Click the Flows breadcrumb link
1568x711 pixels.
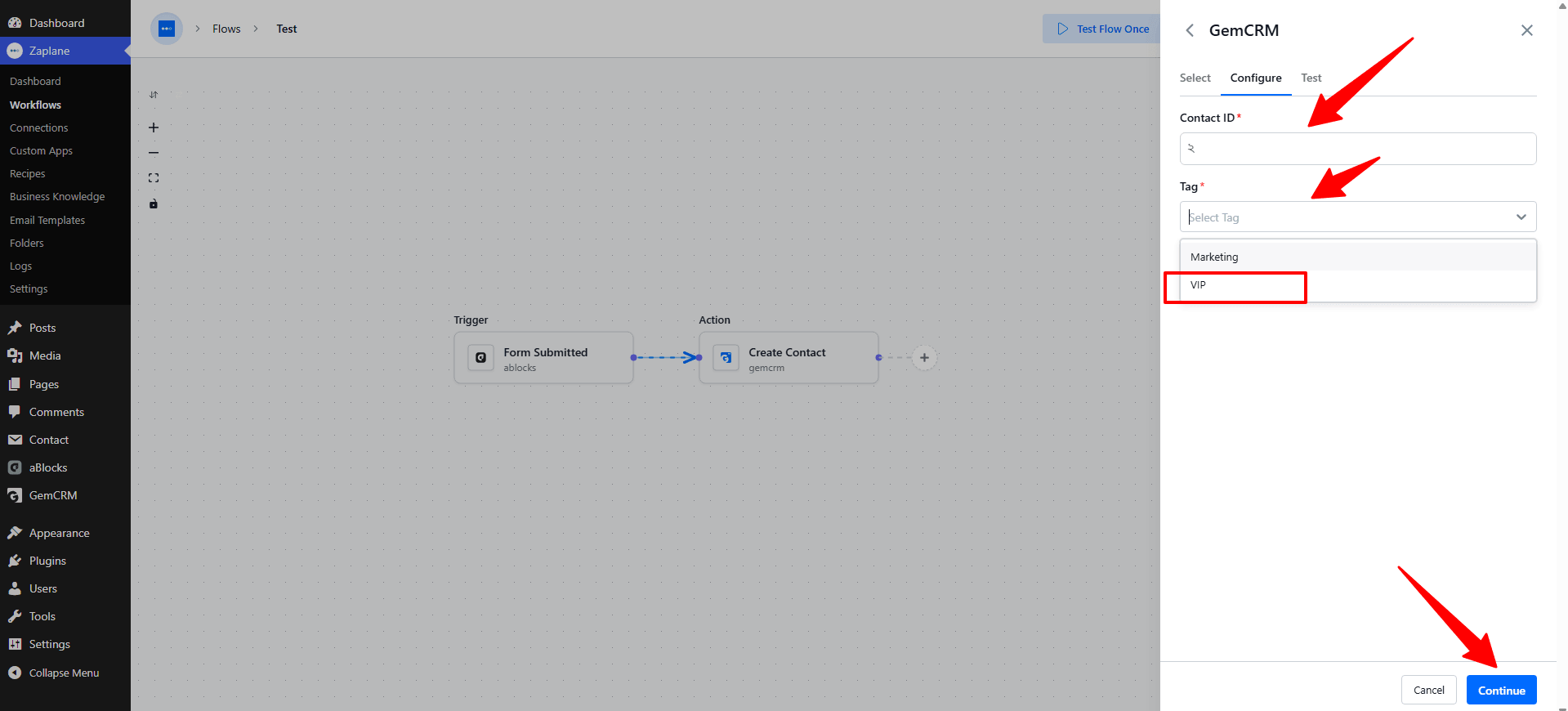[x=226, y=29]
